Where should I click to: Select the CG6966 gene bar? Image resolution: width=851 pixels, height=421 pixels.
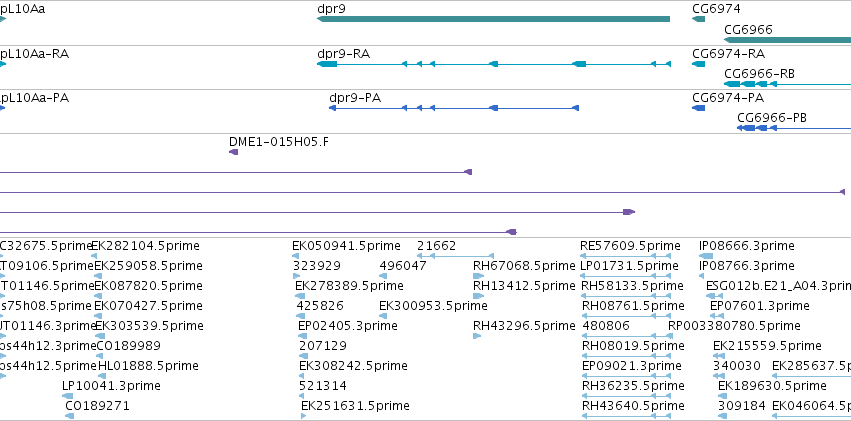[788, 40]
